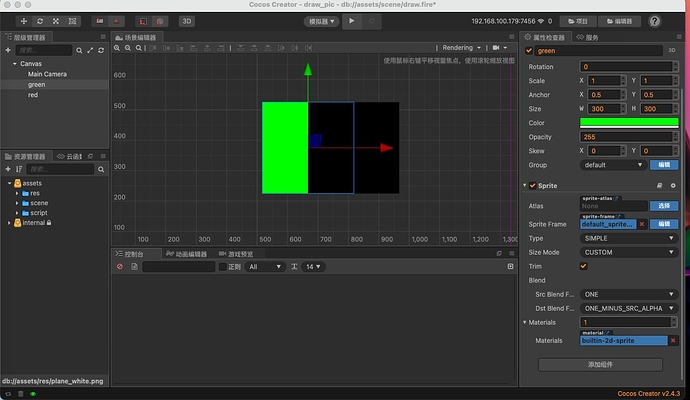This screenshot has height=400, width=690.
Task: Open Size Mode CUSTOM dropdown
Action: 629,252
